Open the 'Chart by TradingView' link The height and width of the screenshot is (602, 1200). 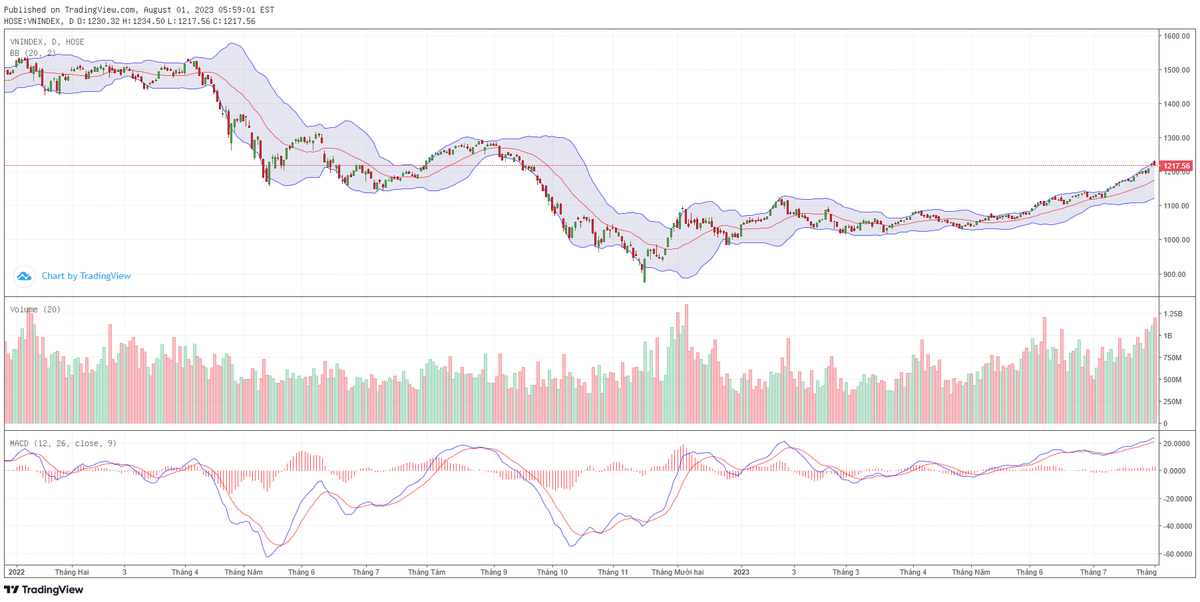pos(86,276)
